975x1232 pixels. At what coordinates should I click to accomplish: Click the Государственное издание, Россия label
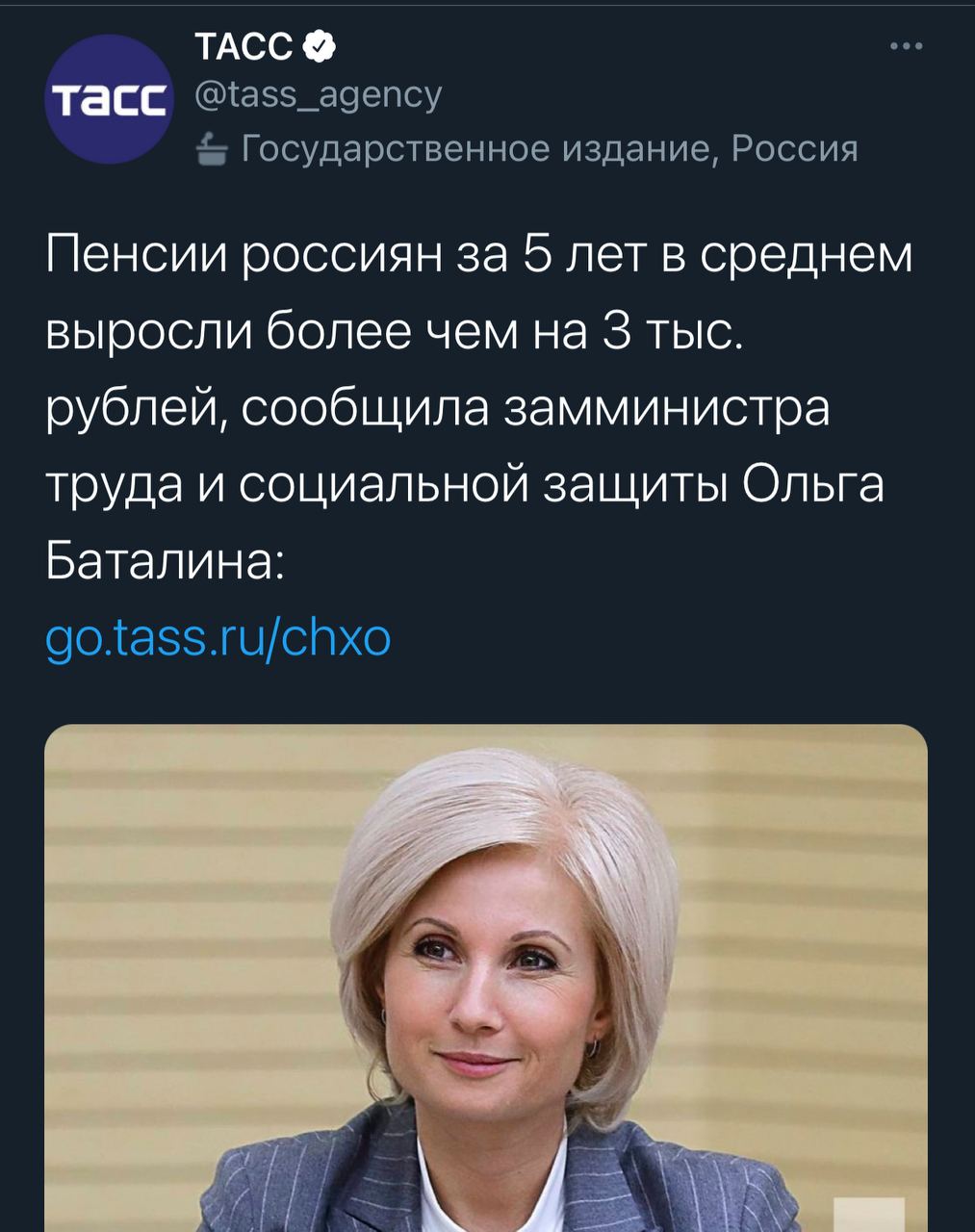pyautogui.click(x=549, y=149)
